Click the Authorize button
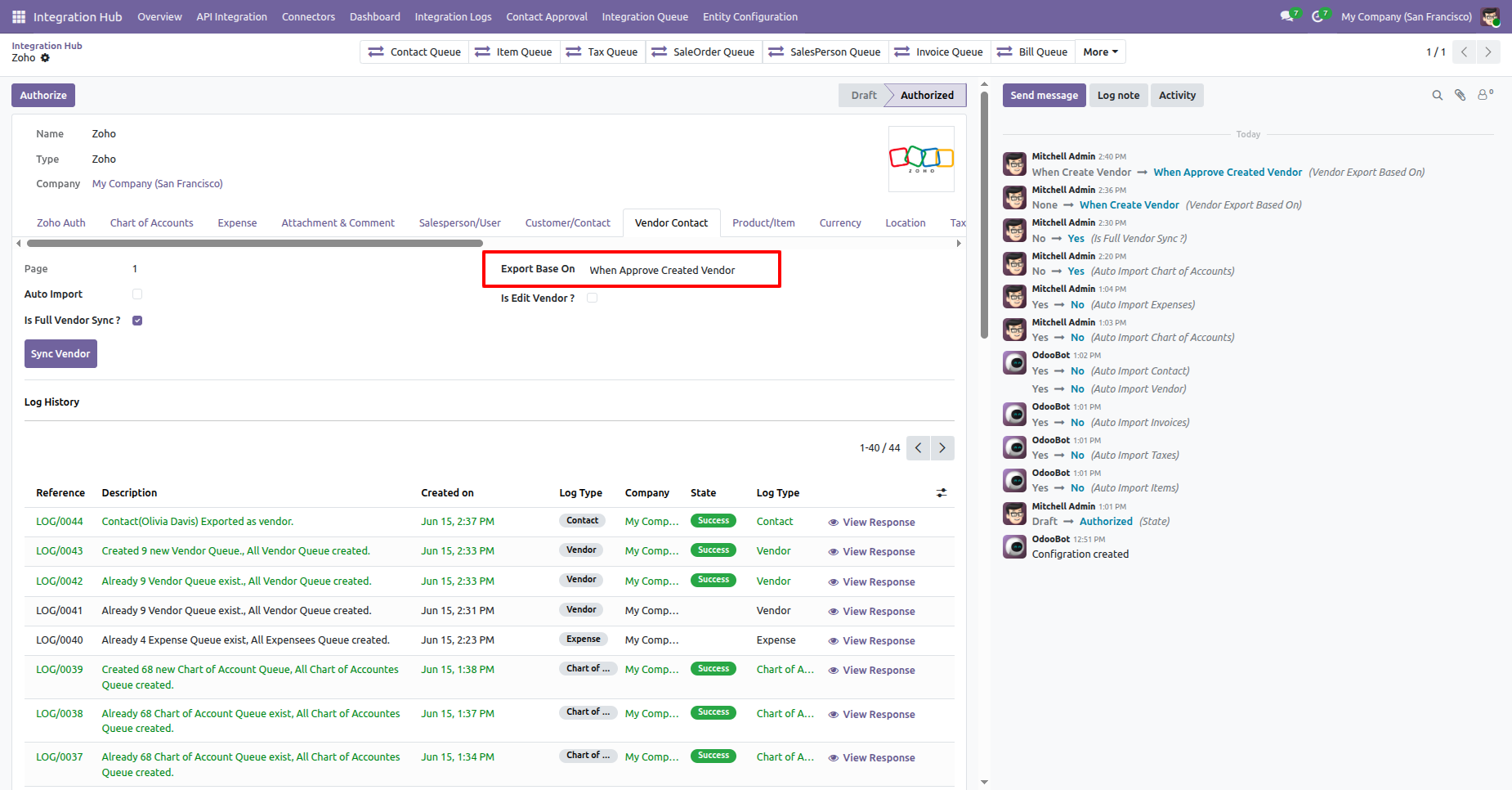This screenshot has height=790, width=1512. coord(43,96)
